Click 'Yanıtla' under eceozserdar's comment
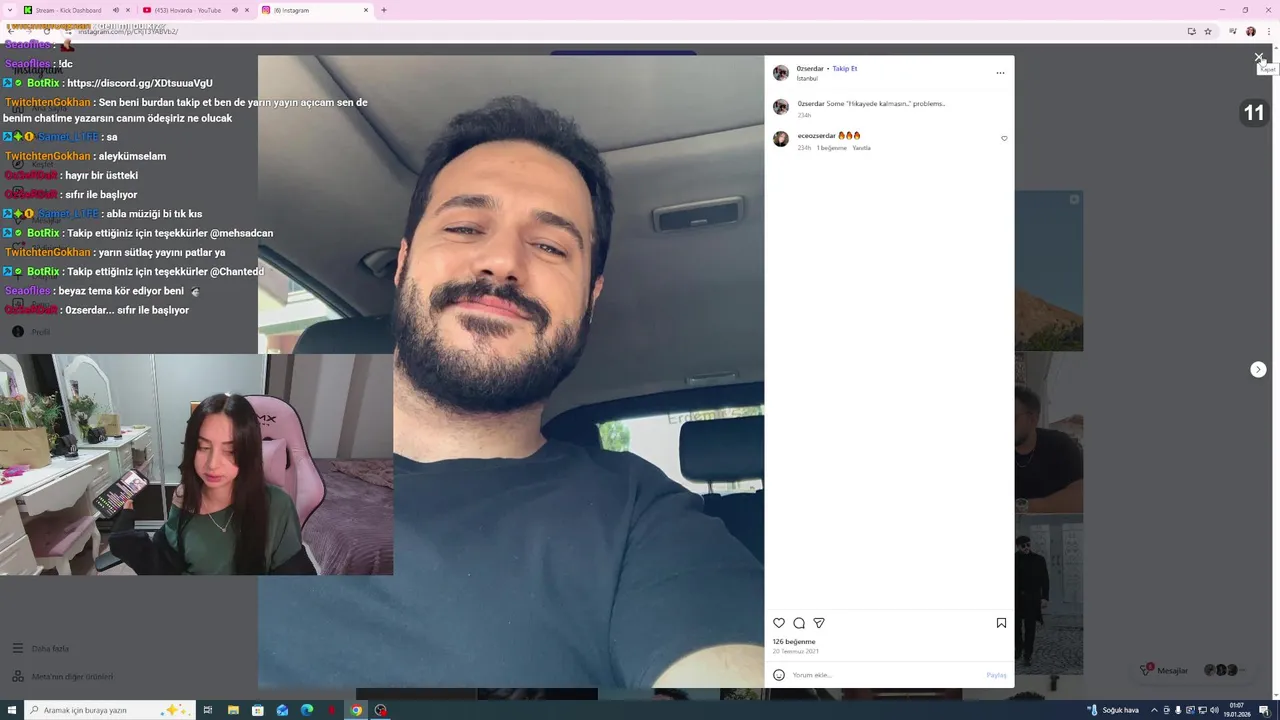Screen dimensions: 1280x720 (x=861, y=148)
